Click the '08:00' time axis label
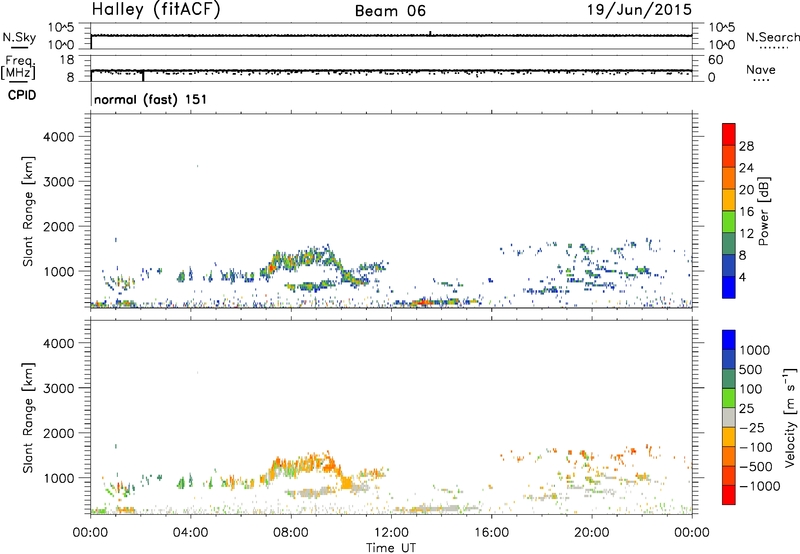This screenshot has height=554, width=800. pos(291,533)
